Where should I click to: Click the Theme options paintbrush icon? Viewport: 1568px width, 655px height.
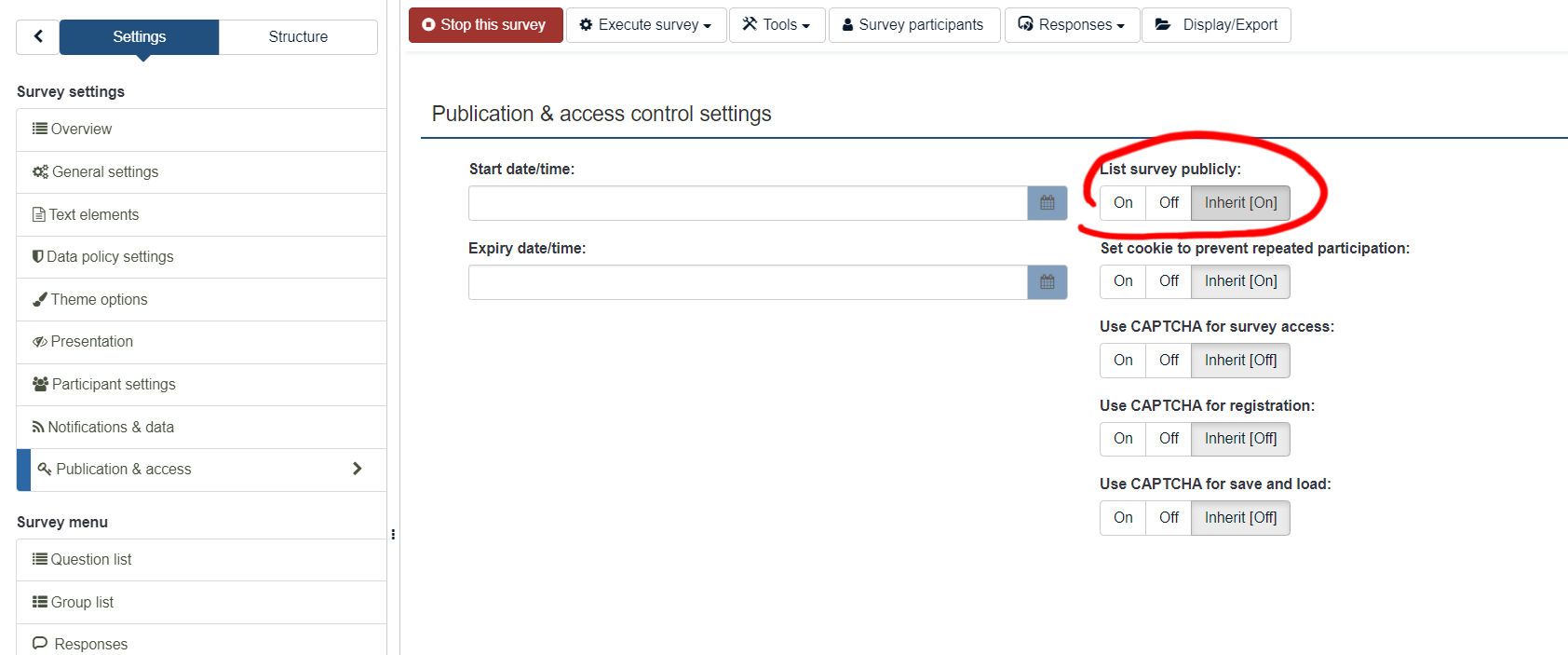tap(40, 299)
